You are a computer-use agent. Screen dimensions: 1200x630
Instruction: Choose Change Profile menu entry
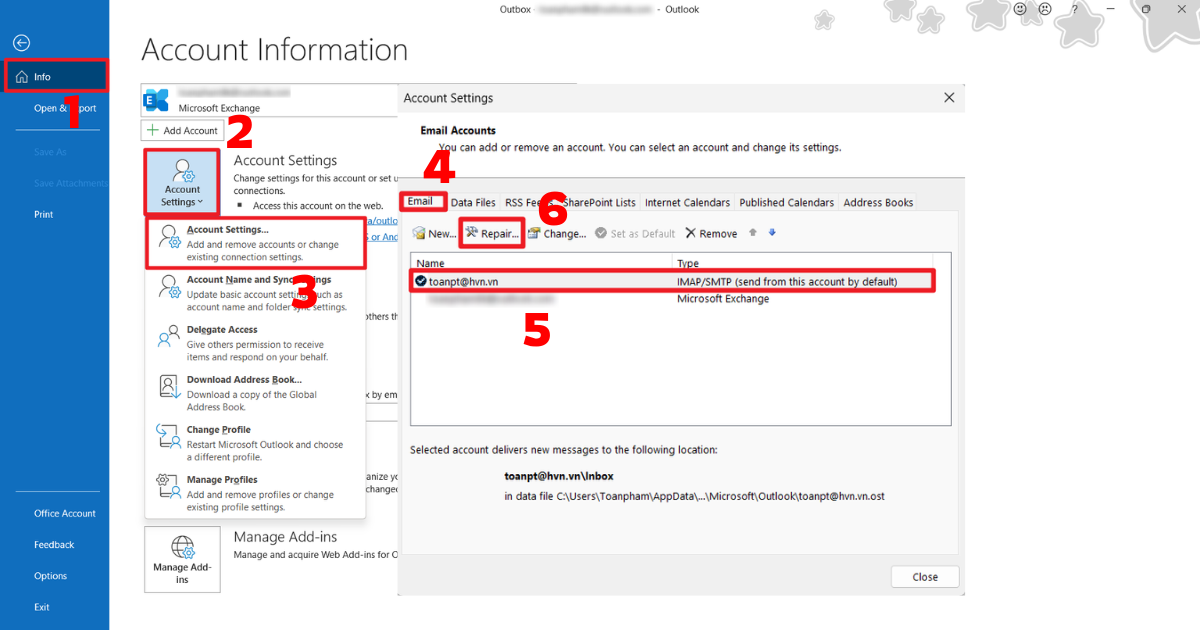(256, 443)
